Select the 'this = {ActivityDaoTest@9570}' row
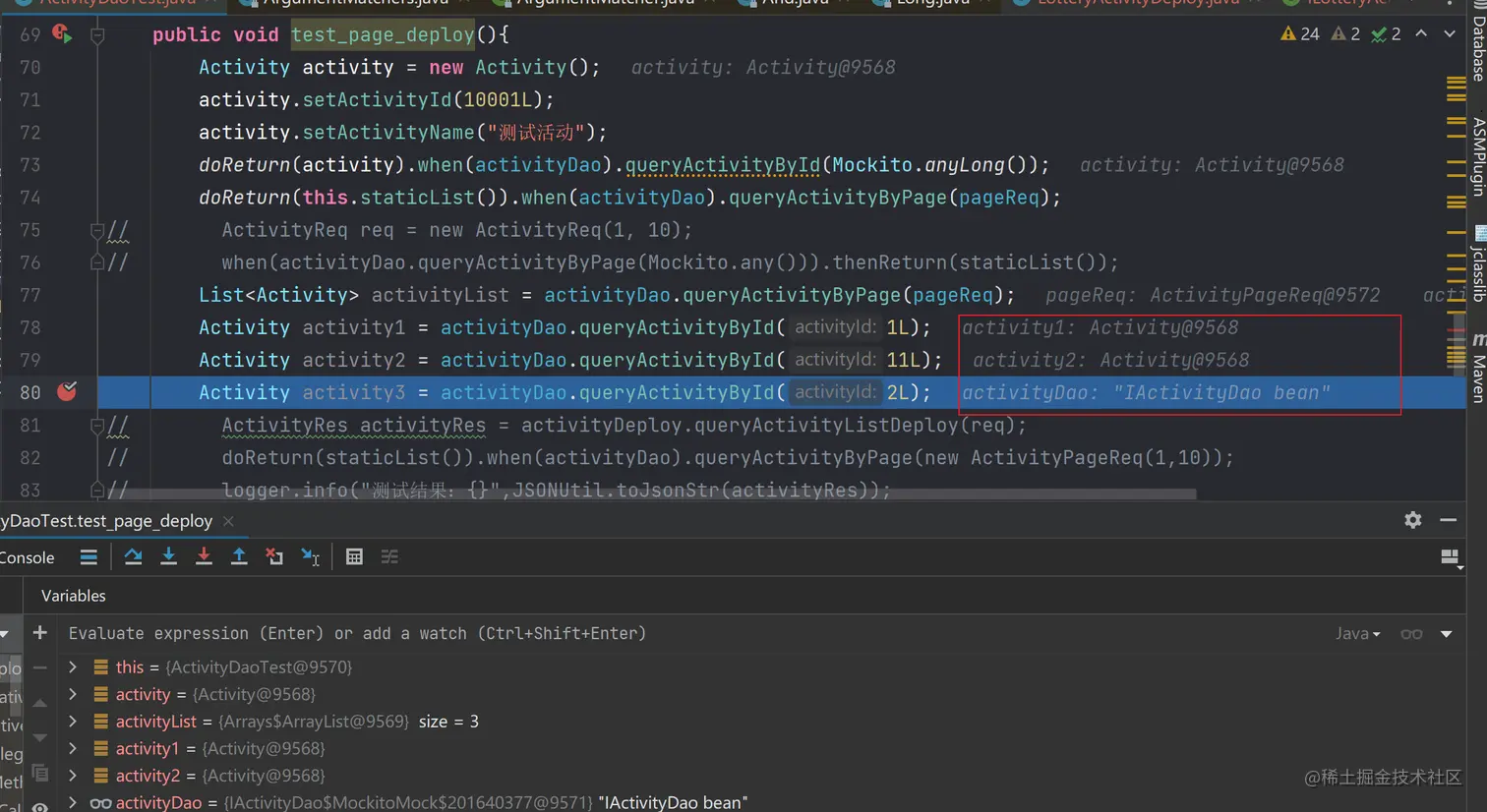 (234, 667)
